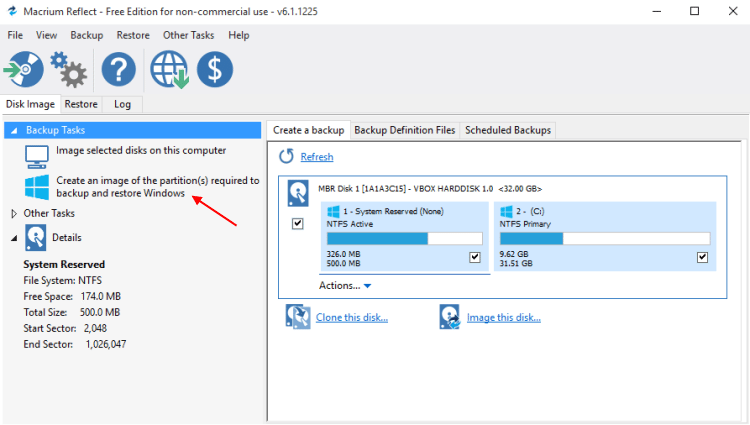Click the Clone this disk icon

point(298,317)
